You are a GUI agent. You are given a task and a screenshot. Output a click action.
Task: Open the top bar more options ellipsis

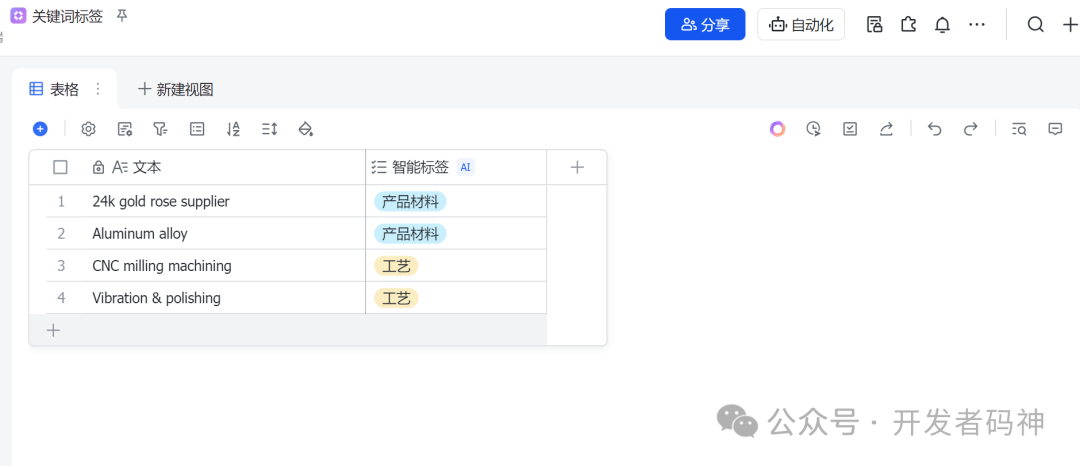977,25
